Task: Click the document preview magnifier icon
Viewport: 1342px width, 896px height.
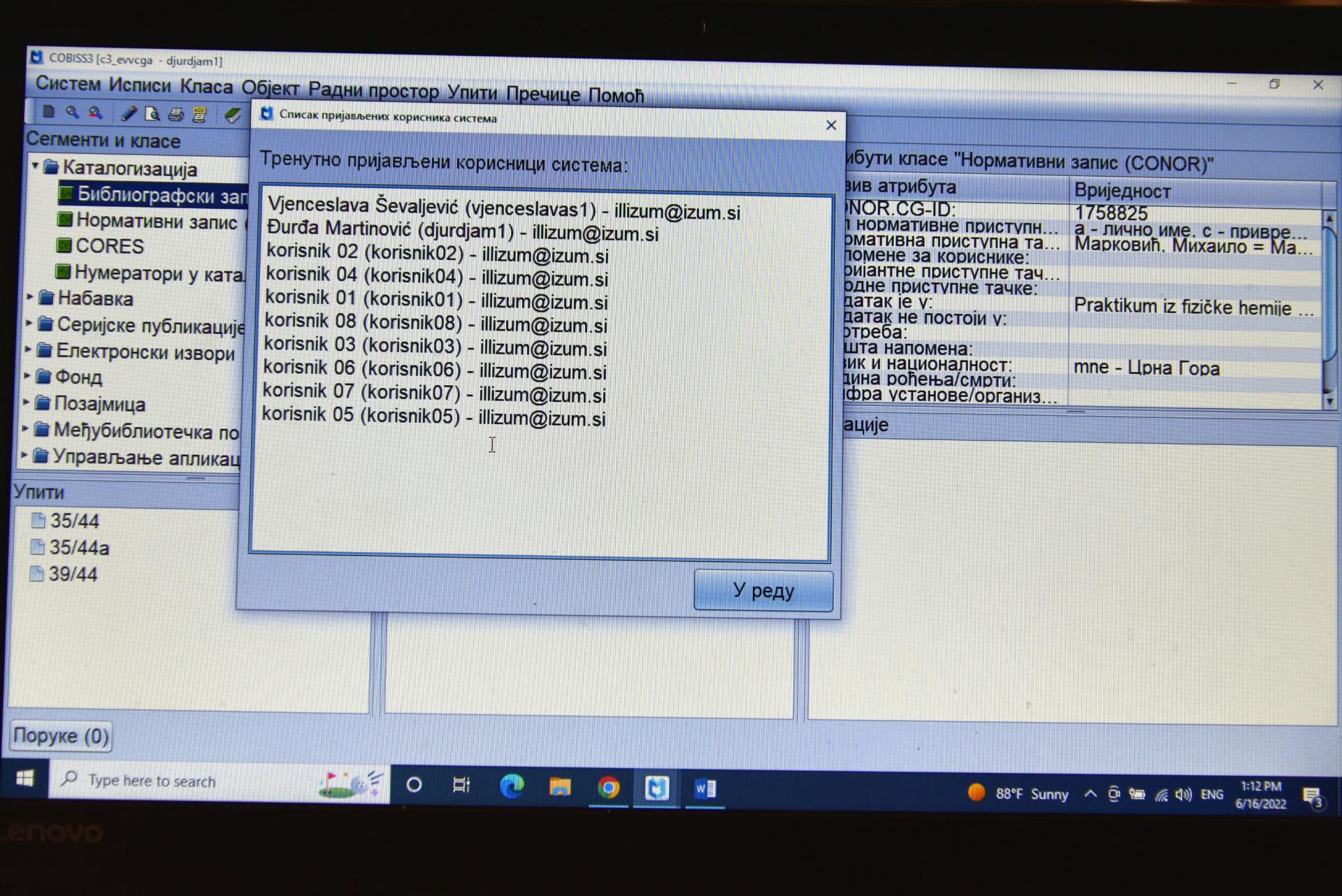Action: (x=152, y=114)
